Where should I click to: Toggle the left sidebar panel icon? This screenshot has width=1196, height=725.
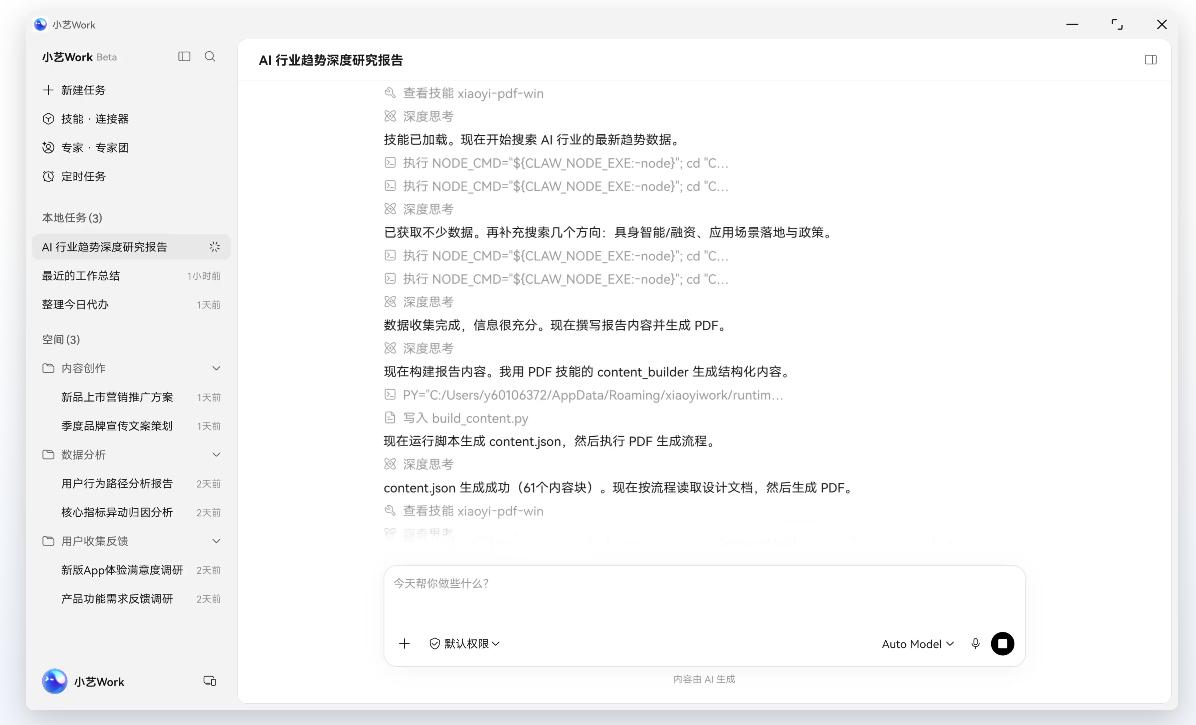point(184,56)
